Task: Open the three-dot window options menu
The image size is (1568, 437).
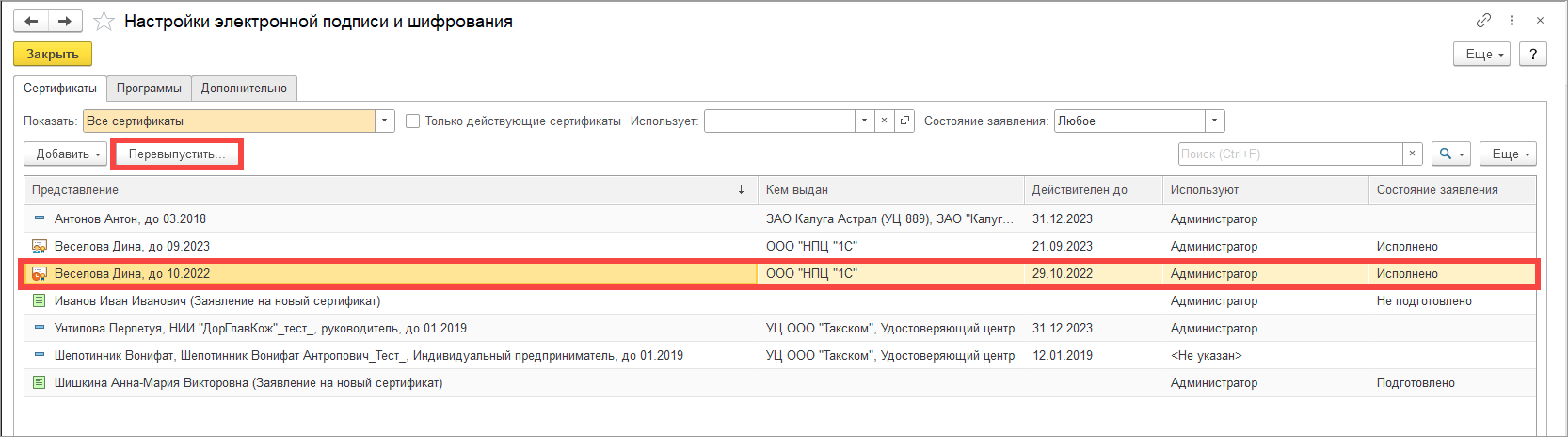Action: (1512, 20)
